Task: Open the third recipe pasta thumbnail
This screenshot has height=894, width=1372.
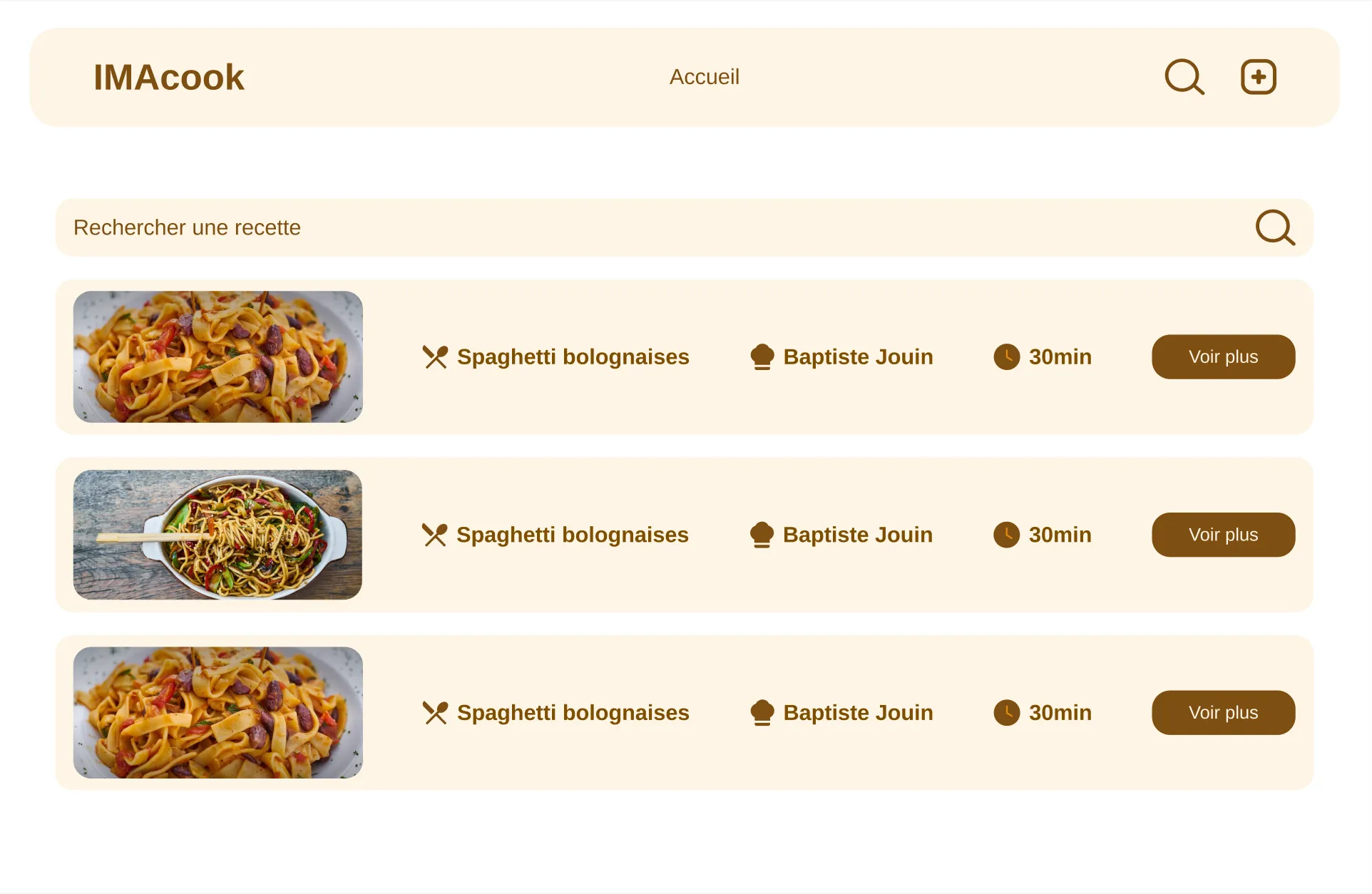Action: pos(218,712)
